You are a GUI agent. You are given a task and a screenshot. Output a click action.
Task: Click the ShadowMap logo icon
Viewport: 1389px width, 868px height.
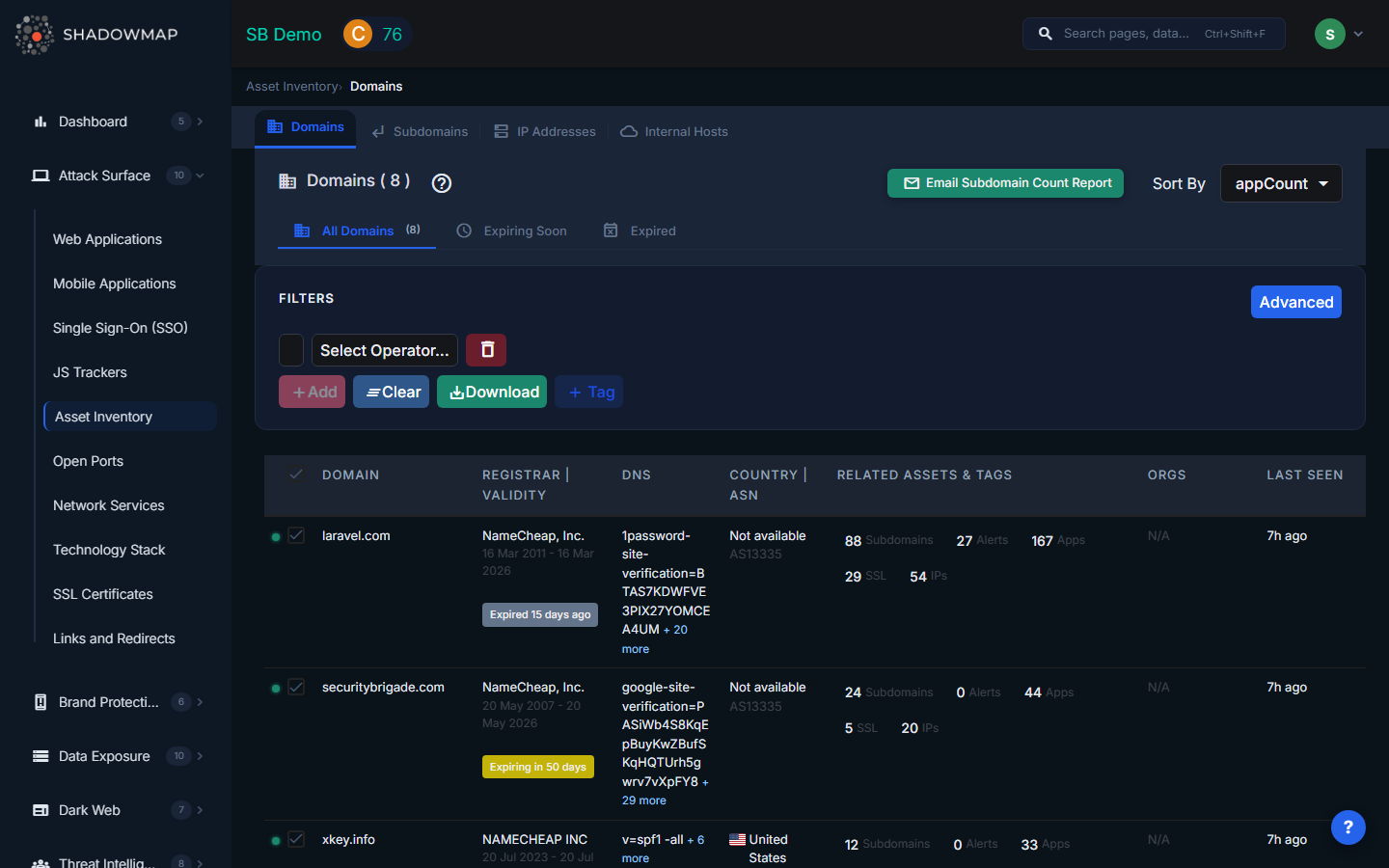point(35,35)
